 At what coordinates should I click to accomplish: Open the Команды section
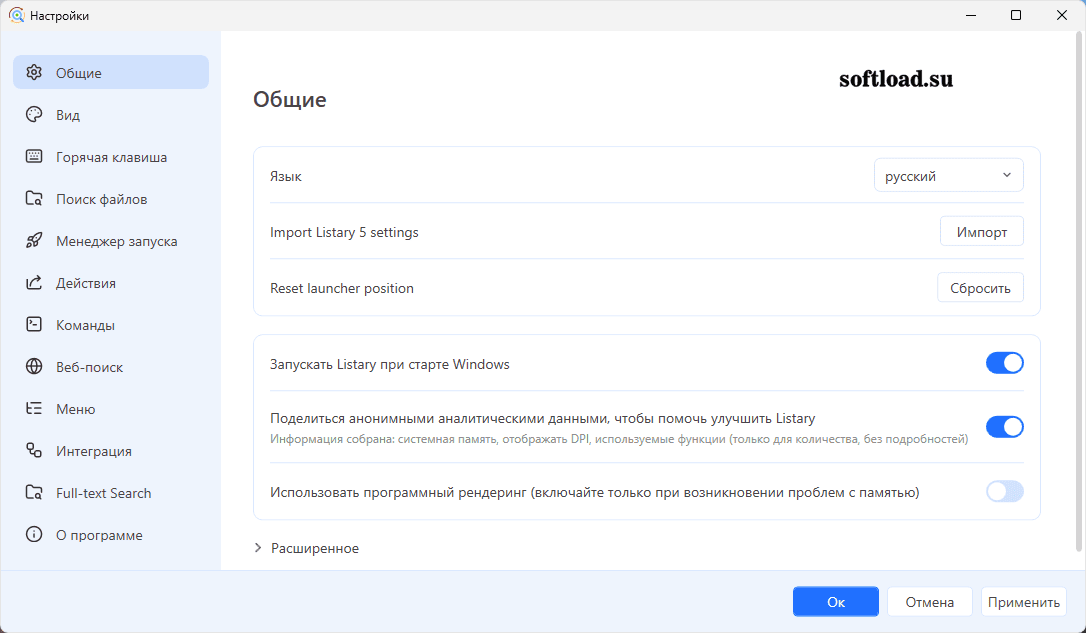pyautogui.click(x=111, y=324)
